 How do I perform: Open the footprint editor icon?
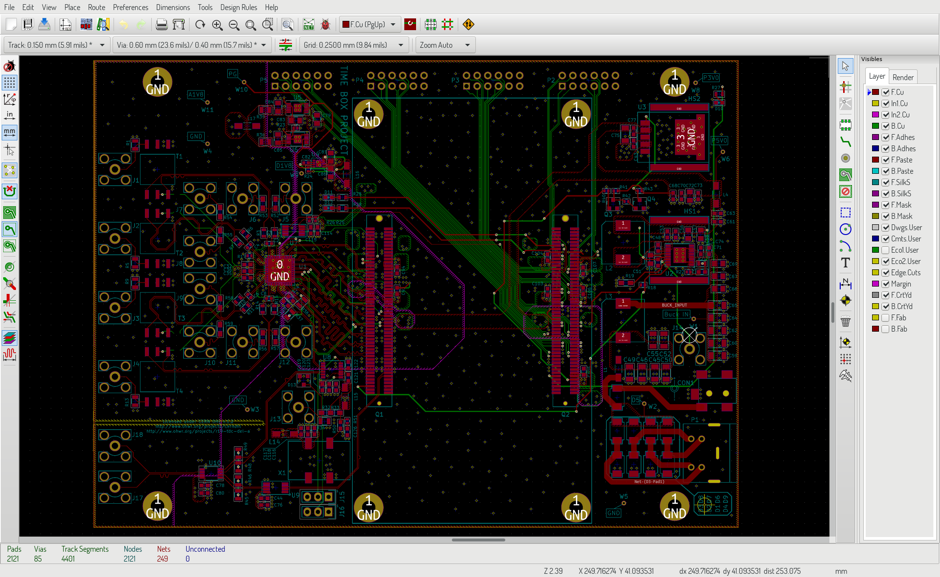pyautogui.click(x=86, y=25)
